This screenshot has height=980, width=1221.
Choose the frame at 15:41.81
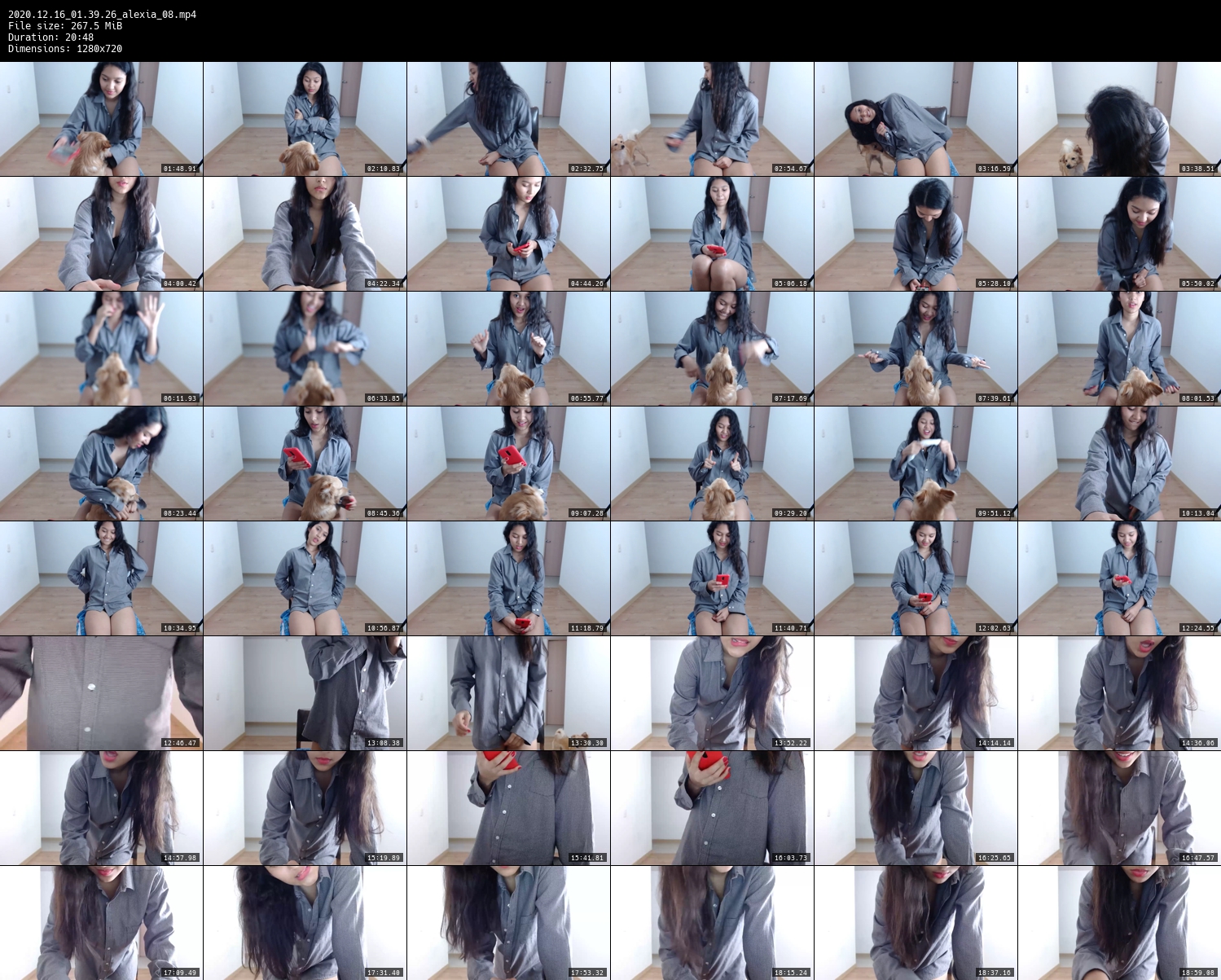508,808
